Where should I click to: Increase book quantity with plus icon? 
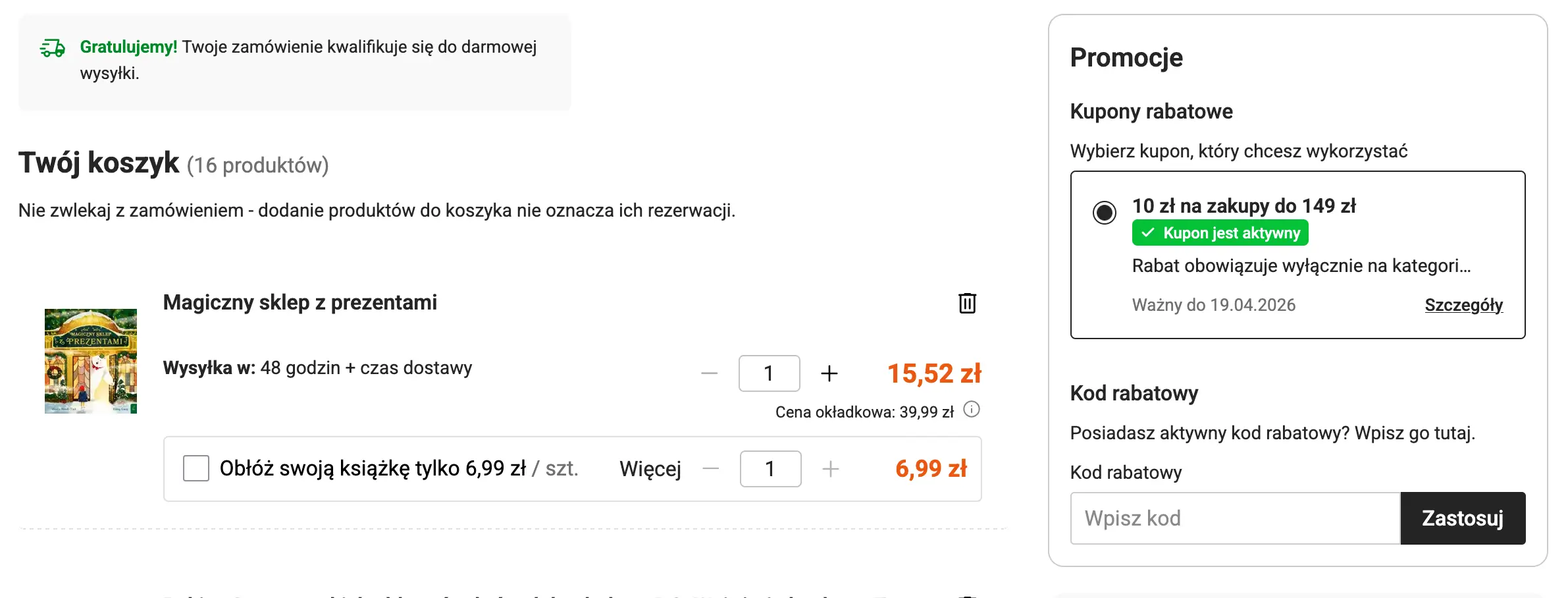click(x=829, y=373)
